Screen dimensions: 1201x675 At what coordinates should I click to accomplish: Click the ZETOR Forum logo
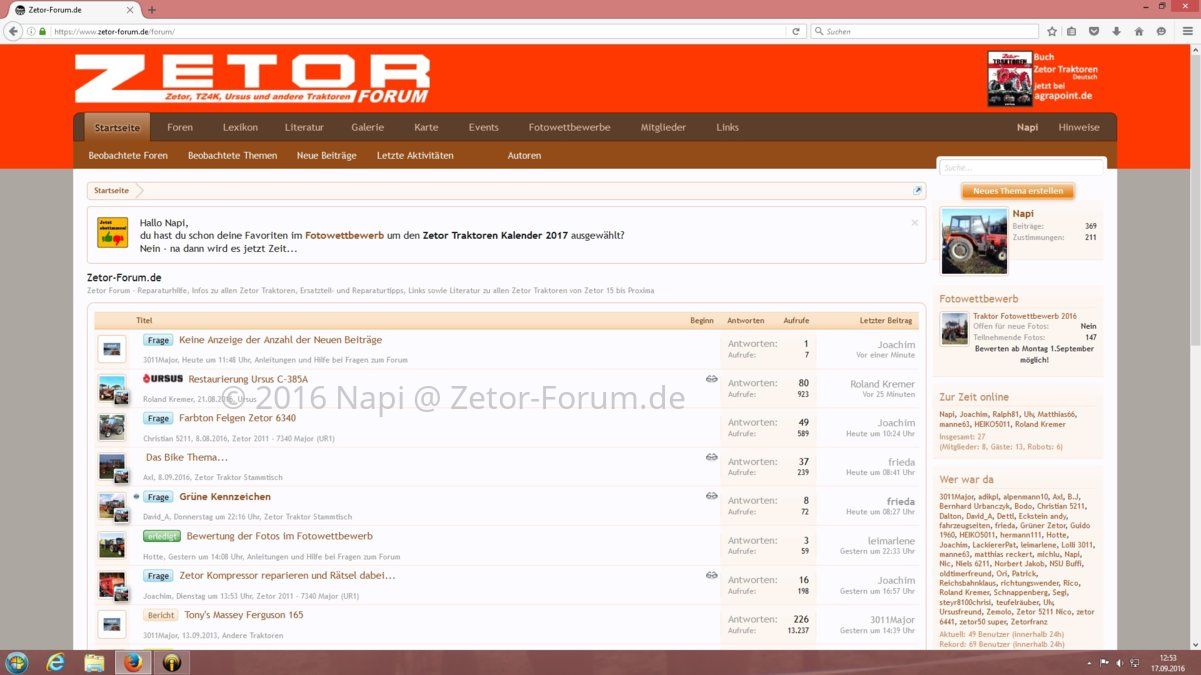pyautogui.click(x=252, y=78)
